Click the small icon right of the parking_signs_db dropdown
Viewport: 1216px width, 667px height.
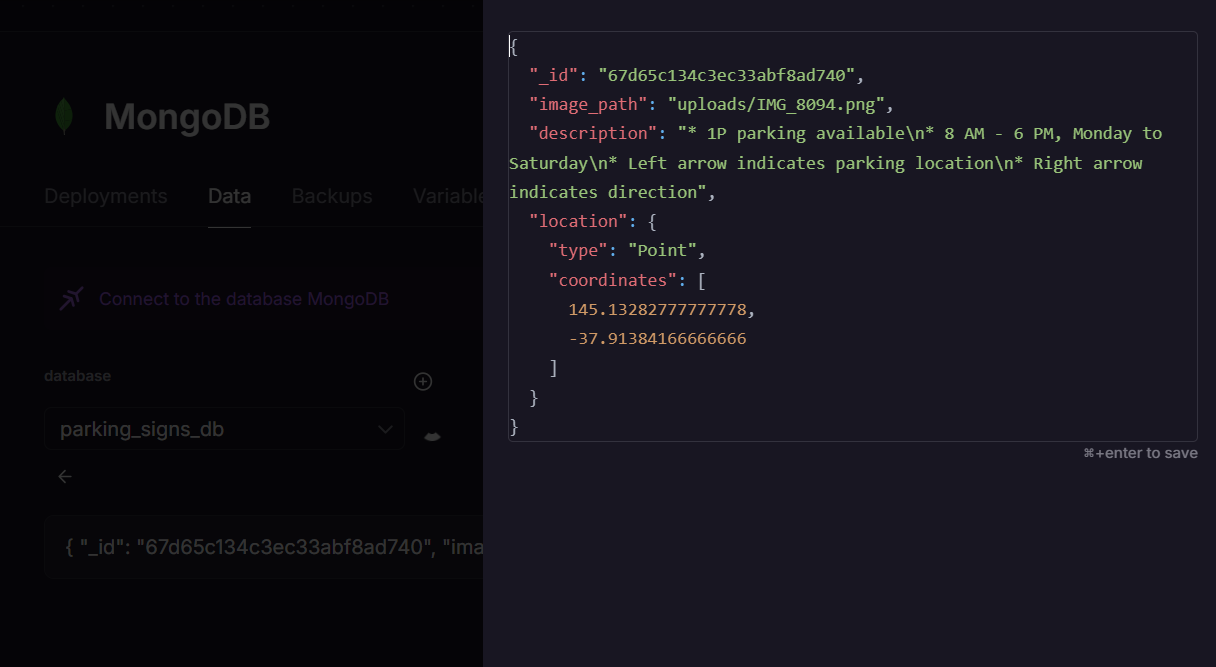pyautogui.click(x=432, y=436)
